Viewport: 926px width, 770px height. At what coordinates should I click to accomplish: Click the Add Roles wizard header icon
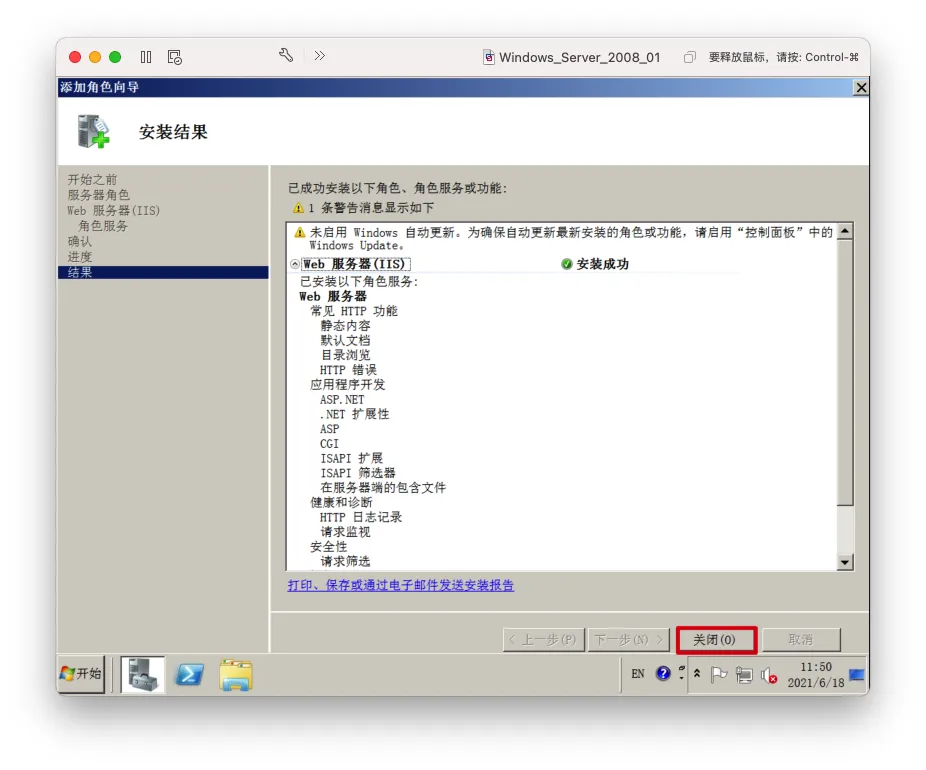point(93,131)
